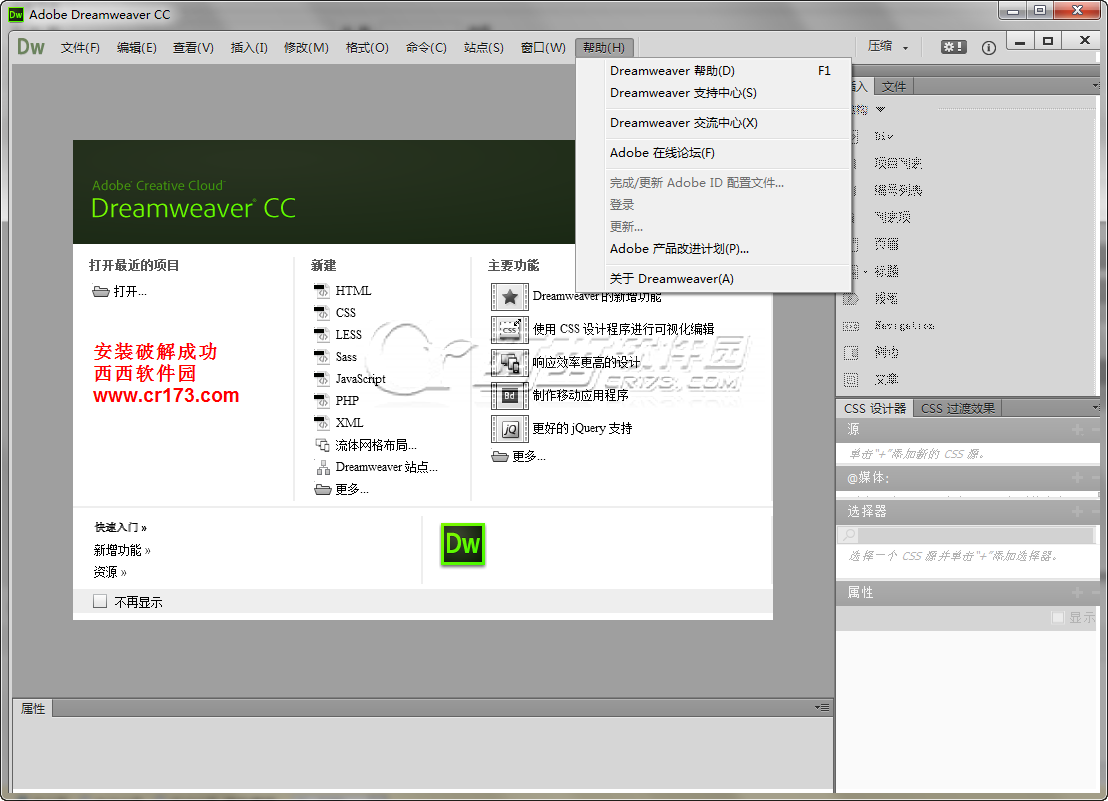Open the sync settings icon next to 压缩

click(x=953, y=47)
